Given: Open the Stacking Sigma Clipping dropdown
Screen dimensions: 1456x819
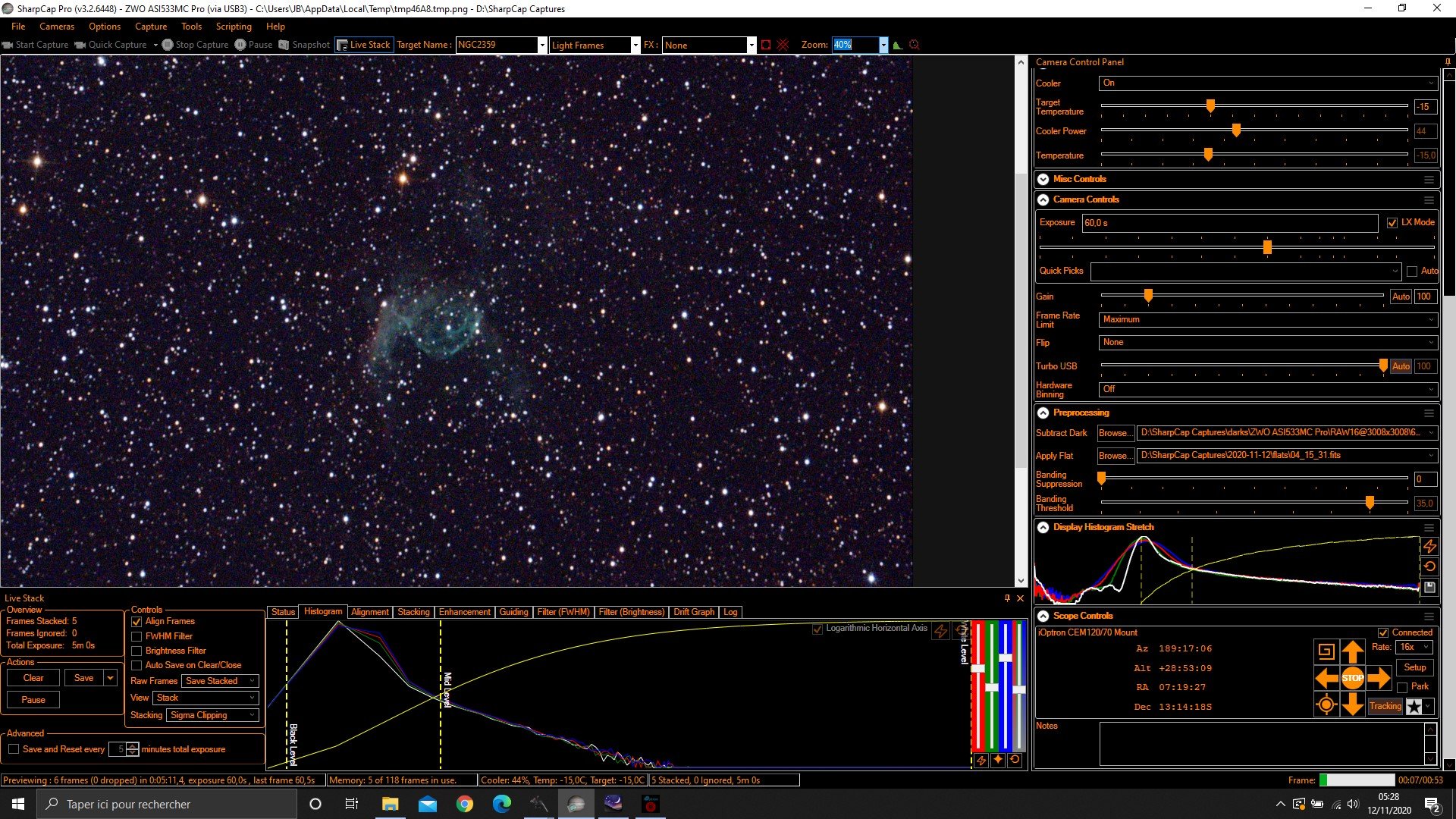Looking at the screenshot, I should [212, 715].
